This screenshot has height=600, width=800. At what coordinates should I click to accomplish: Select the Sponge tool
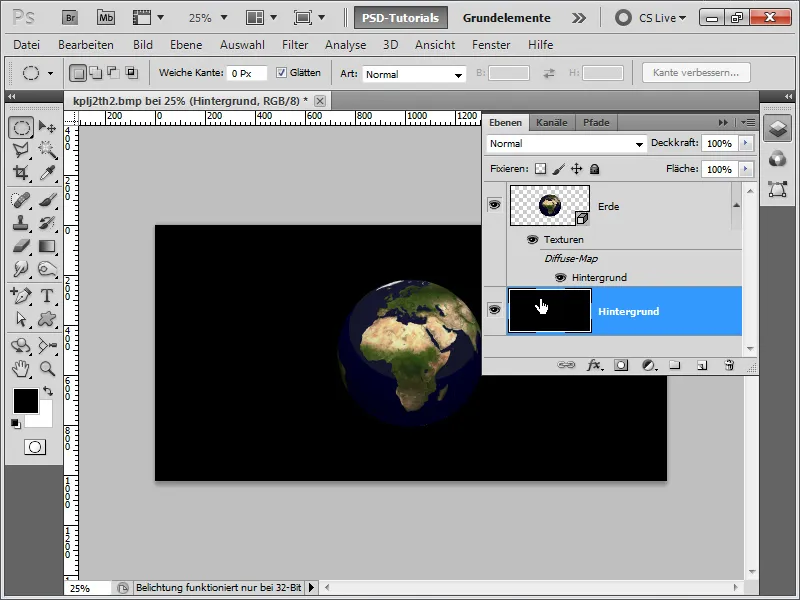point(47,269)
